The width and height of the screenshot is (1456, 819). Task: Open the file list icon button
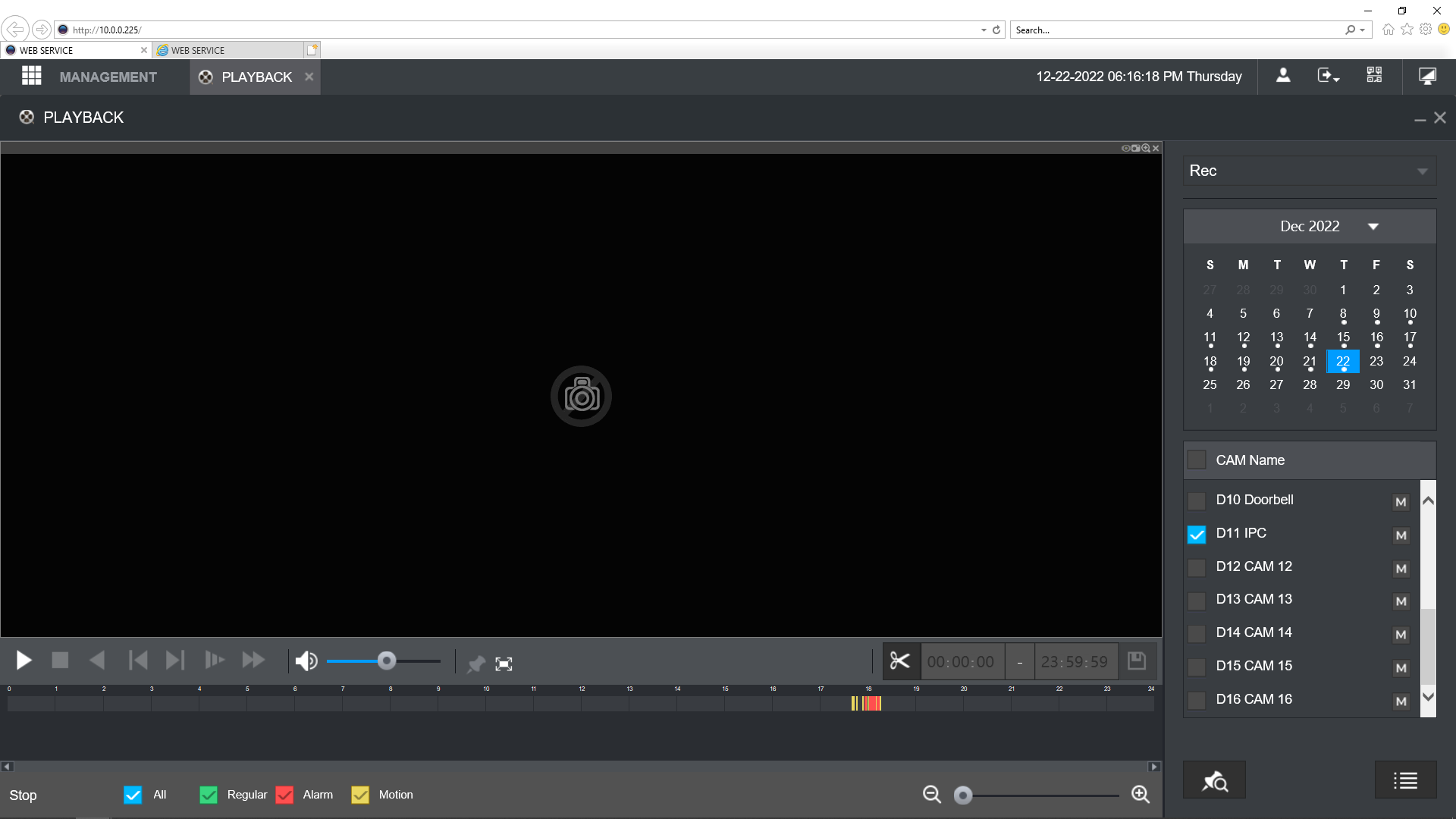[x=1405, y=780]
